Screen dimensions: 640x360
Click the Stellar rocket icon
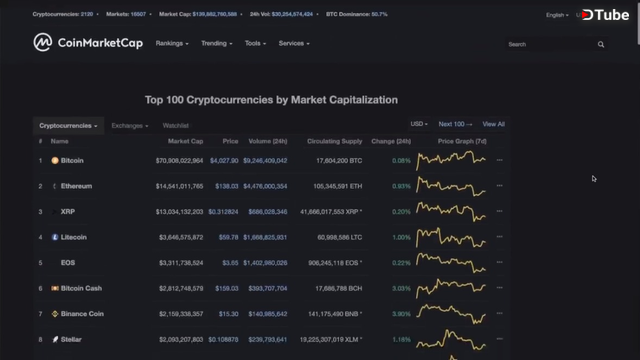click(x=55, y=340)
